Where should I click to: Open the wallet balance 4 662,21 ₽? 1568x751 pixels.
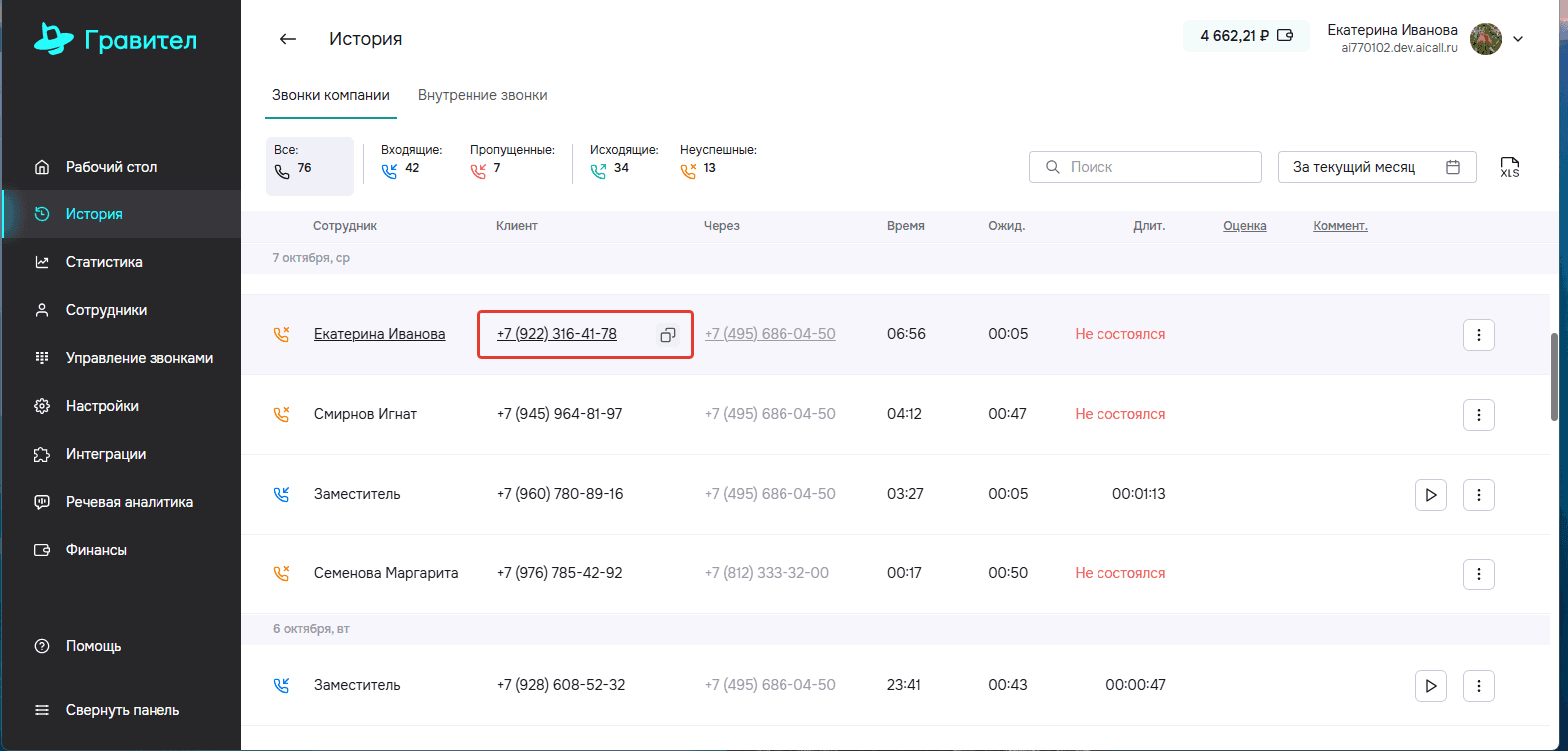click(x=1246, y=36)
